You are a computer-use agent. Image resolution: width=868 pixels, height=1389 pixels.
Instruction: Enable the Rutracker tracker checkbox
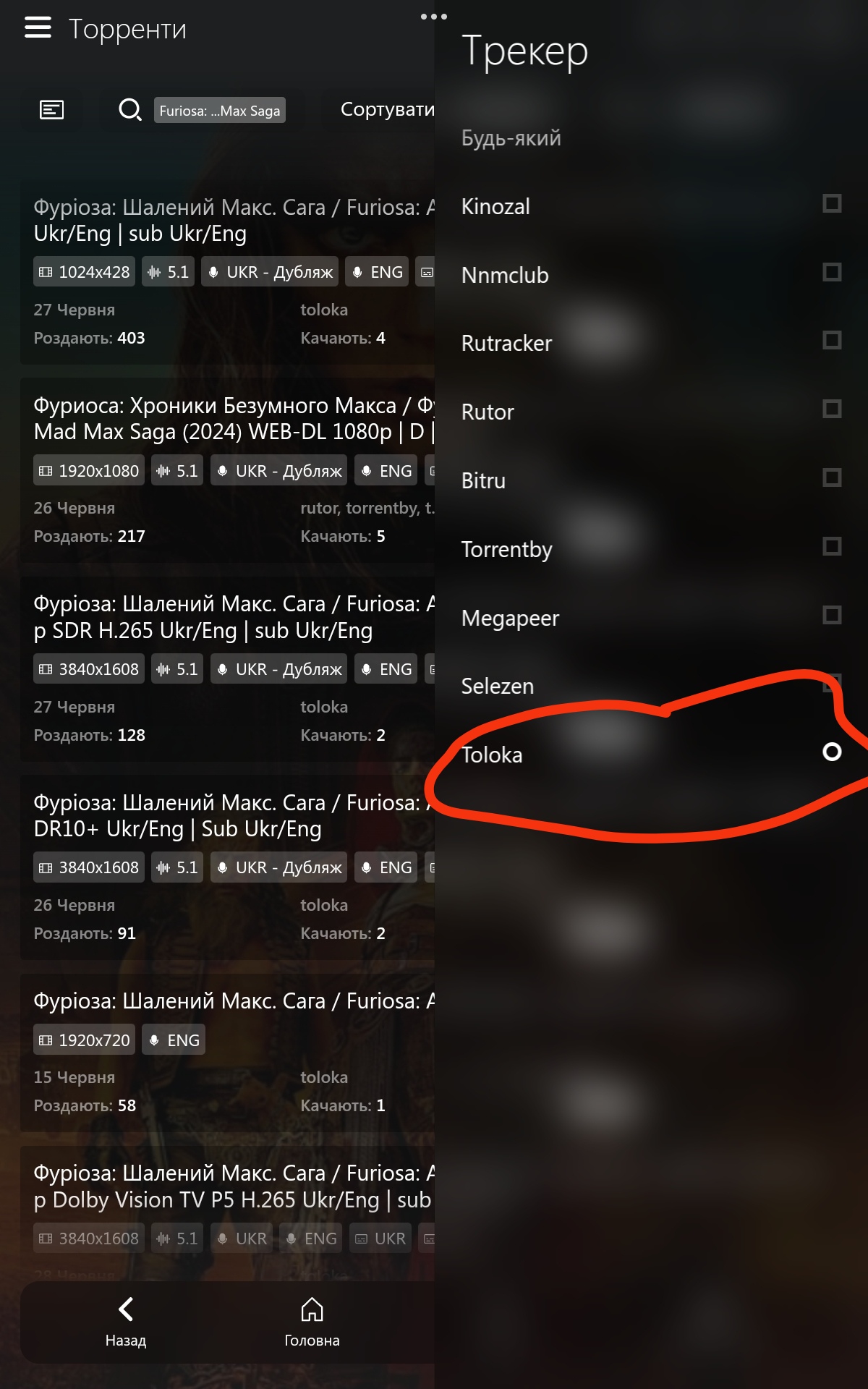pos(832,340)
